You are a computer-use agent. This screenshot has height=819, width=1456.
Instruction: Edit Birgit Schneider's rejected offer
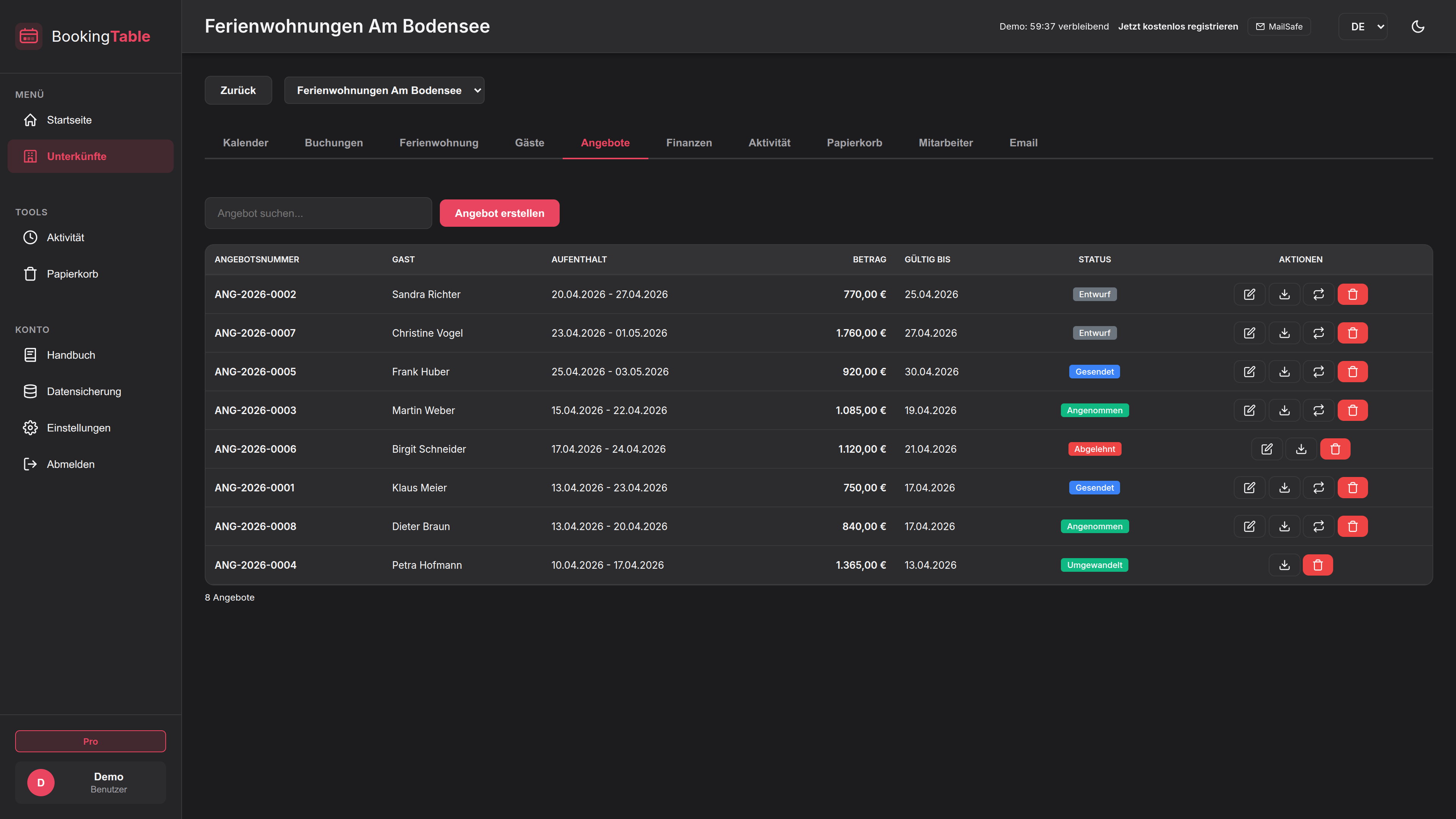point(1267,449)
